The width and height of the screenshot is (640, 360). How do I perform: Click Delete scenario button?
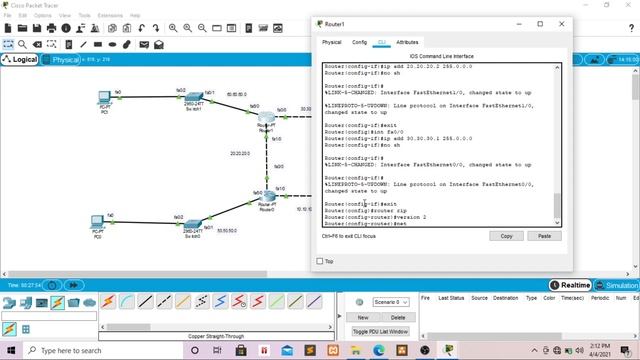pos(398,318)
